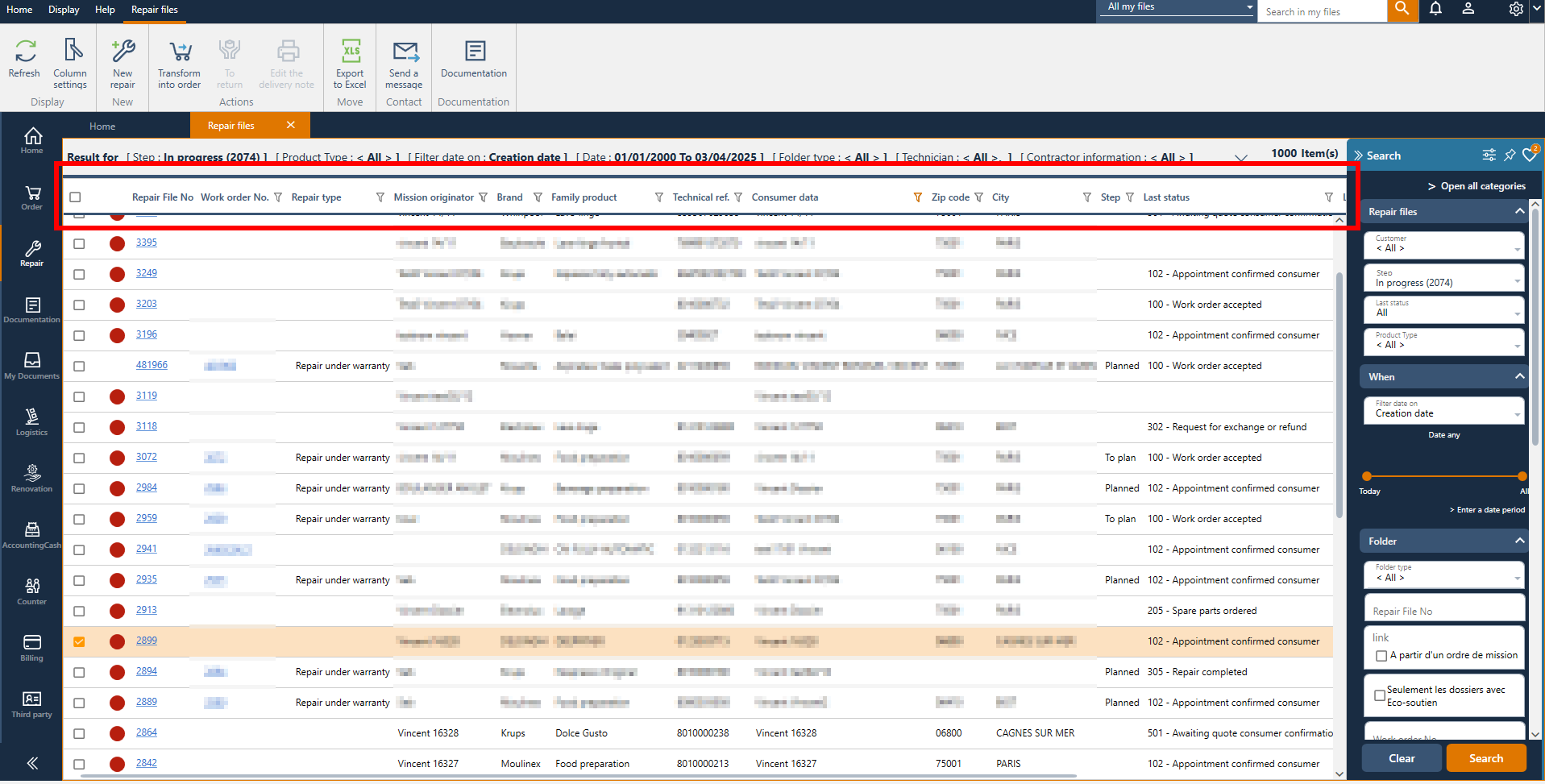Viewport: 1545px width, 784px height.
Task: Open the user account icon
Action: 1468,10
